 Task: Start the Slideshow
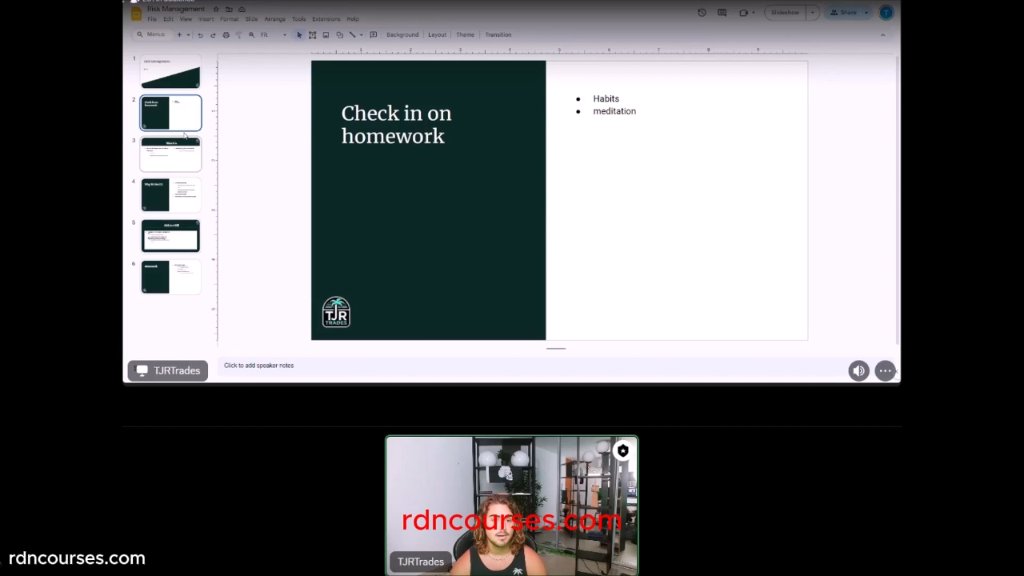786,12
